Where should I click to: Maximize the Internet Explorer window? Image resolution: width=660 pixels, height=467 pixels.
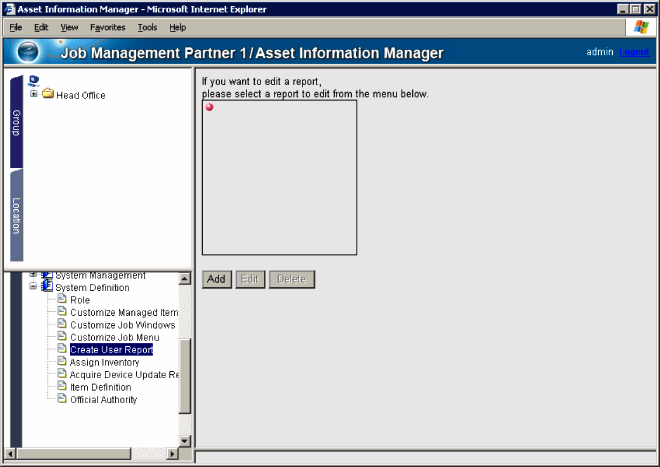[636, 9]
